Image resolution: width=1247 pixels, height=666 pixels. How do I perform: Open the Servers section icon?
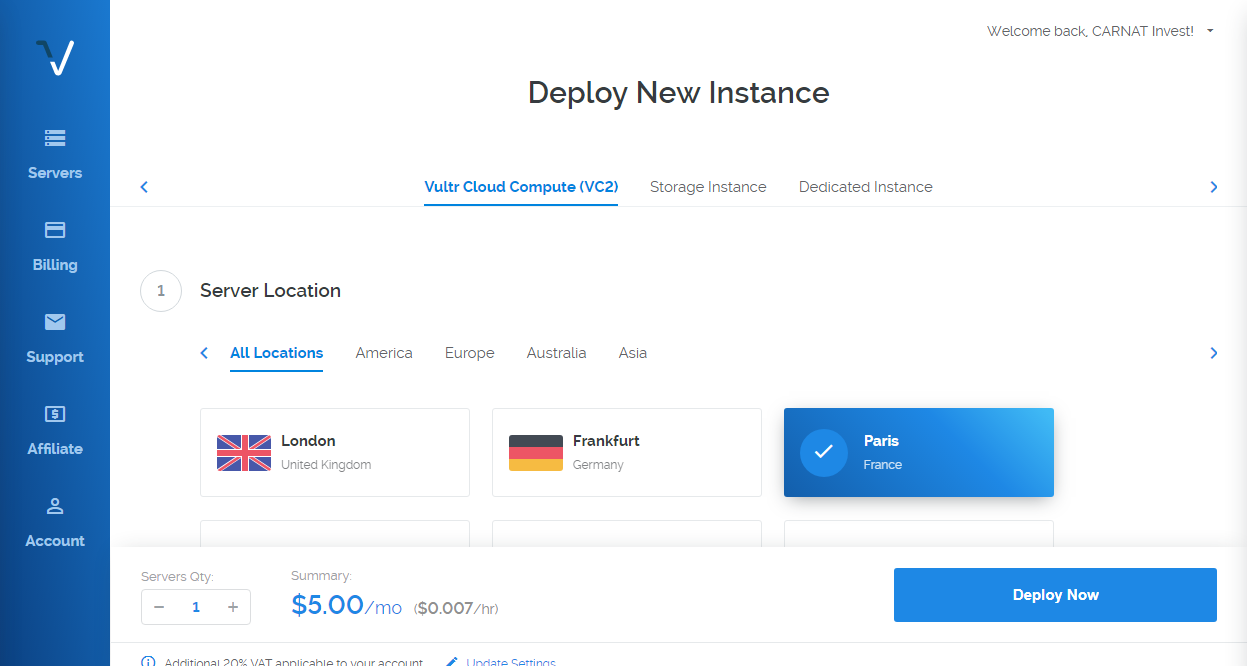point(55,138)
